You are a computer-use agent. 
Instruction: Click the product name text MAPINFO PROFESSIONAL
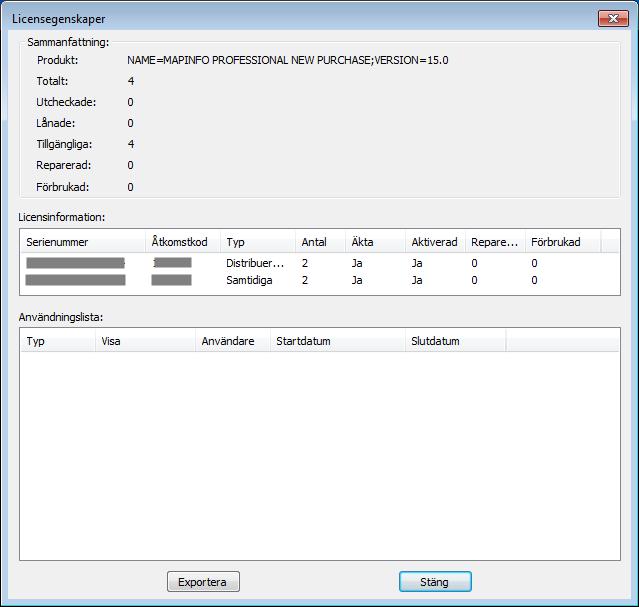(225, 60)
